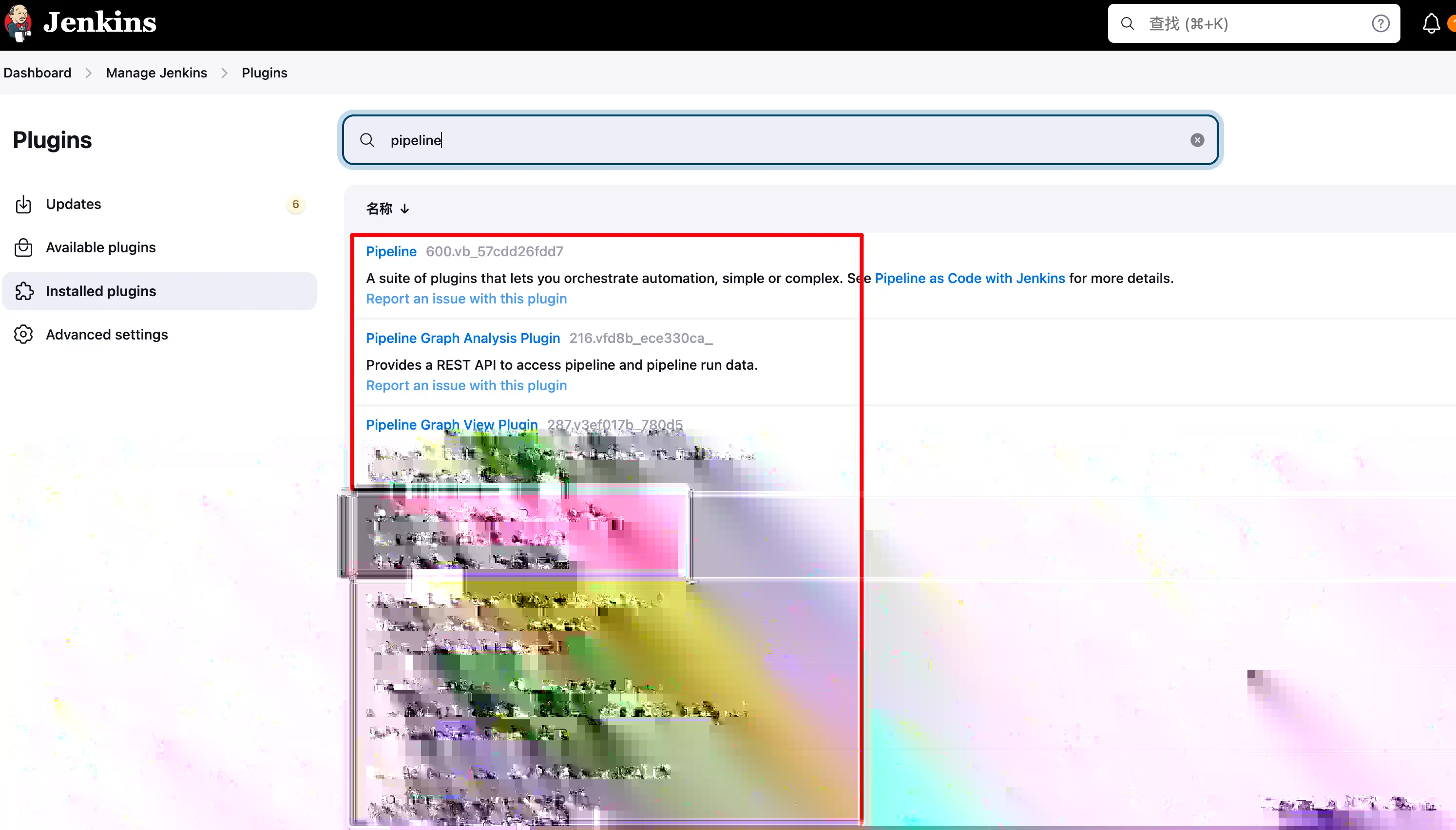Viewport: 1456px width, 830px height.
Task: Go to Dashboard breadcrumb
Action: (38, 73)
